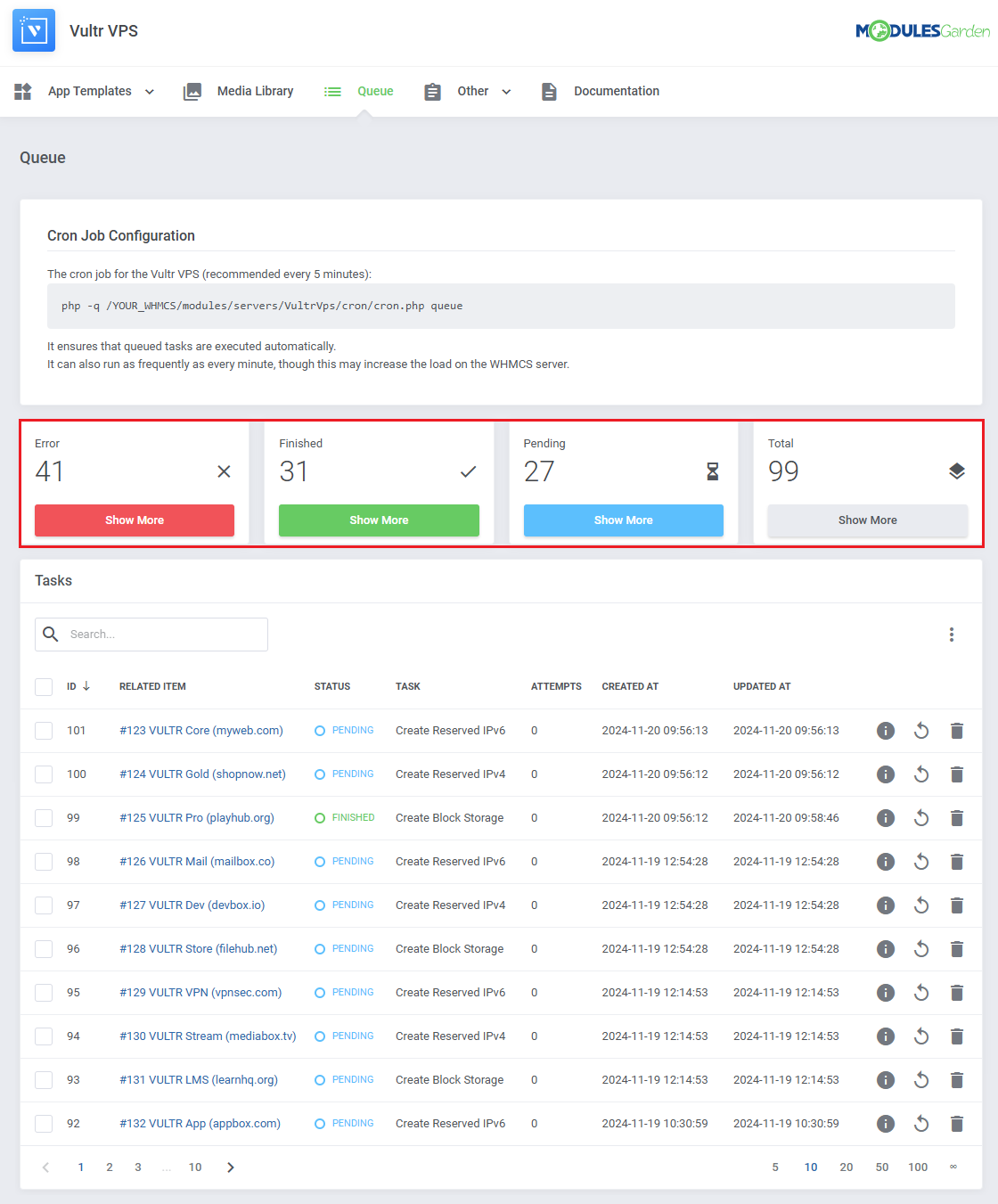Viewport: 998px width, 1204px height.
Task: Click the Vultr VPS logo icon
Action: click(x=34, y=30)
